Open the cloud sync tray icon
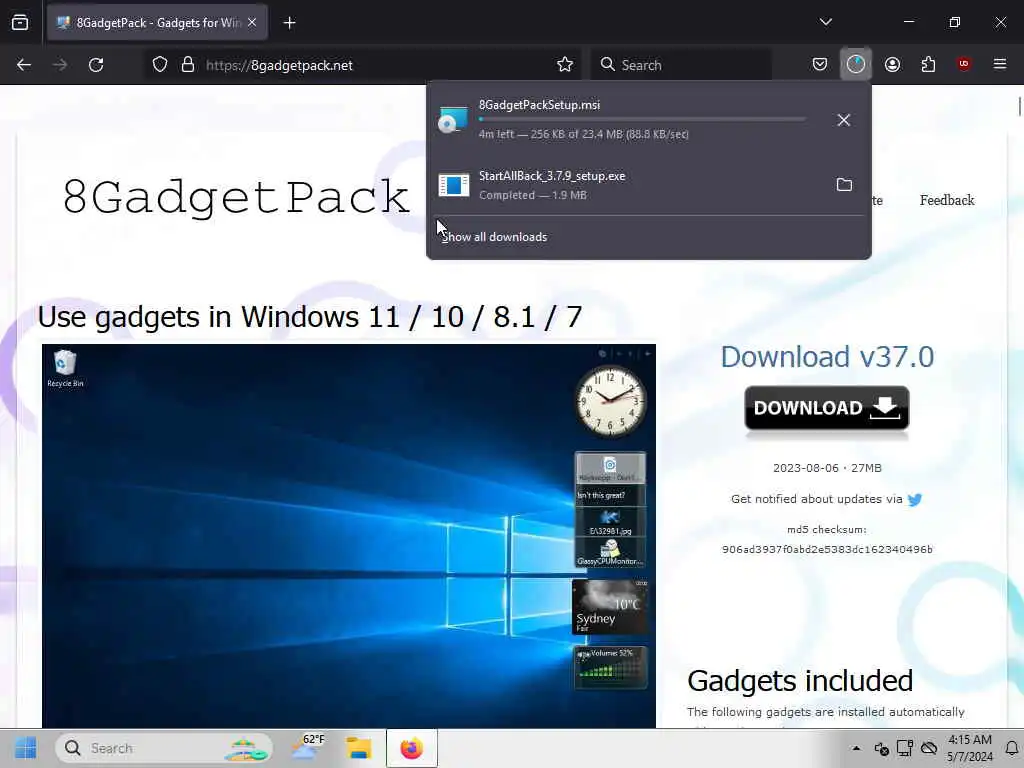The height and width of the screenshot is (768, 1024). (929, 748)
